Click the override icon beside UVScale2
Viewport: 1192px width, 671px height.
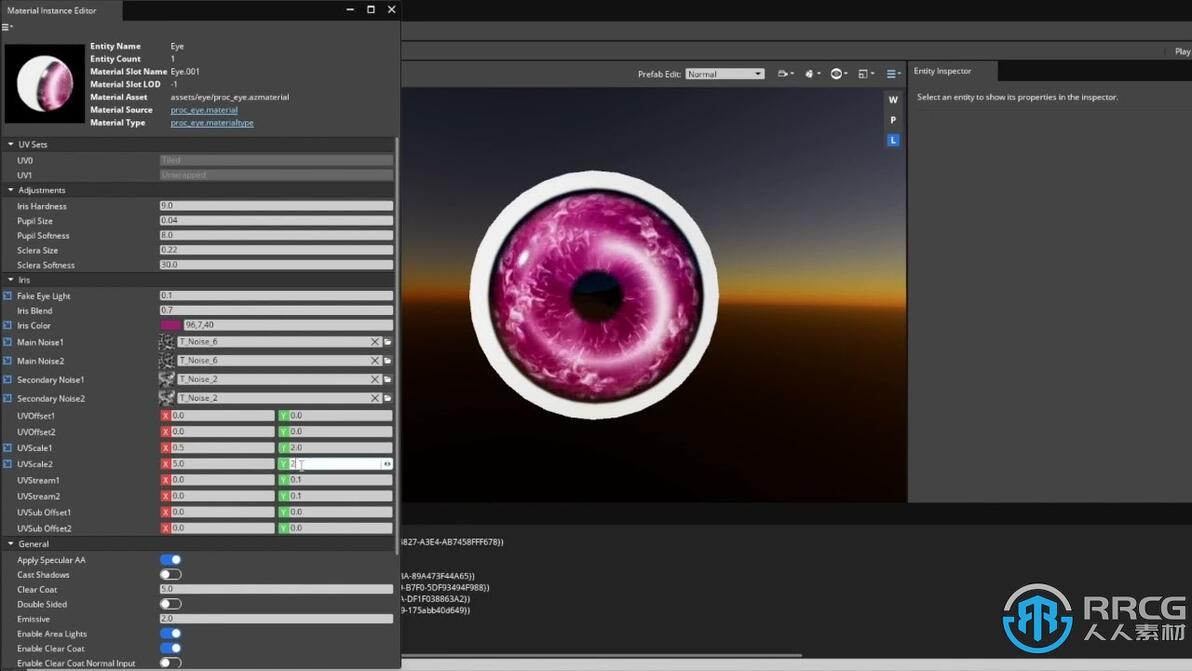tap(8, 464)
